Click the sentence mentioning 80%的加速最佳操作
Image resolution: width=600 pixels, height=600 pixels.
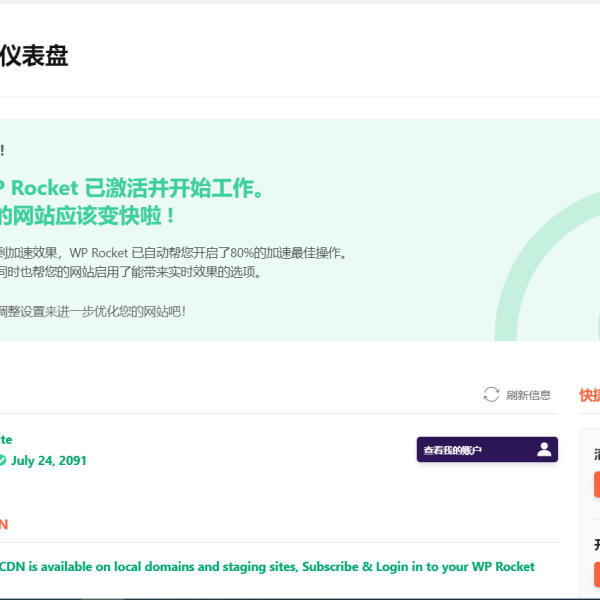[x=173, y=253]
